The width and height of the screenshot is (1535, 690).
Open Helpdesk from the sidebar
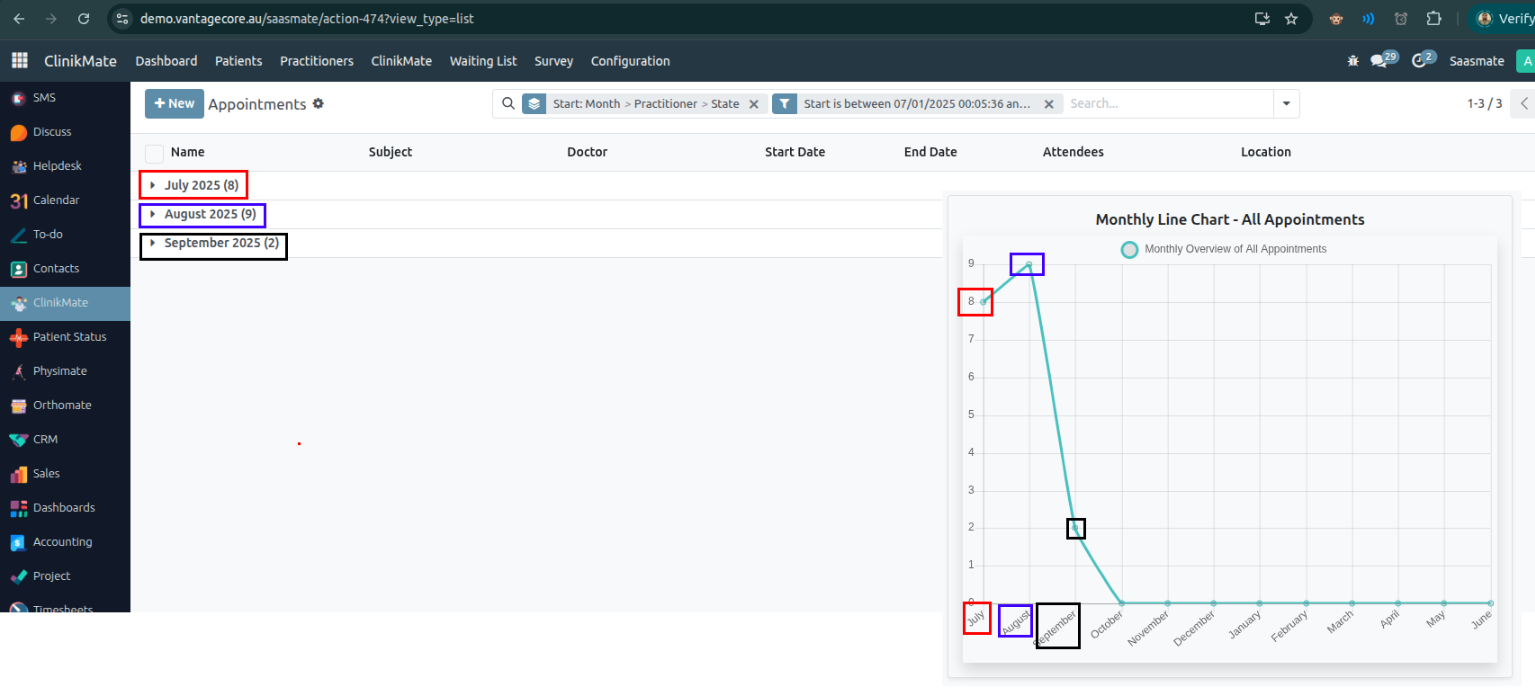(57, 166)
